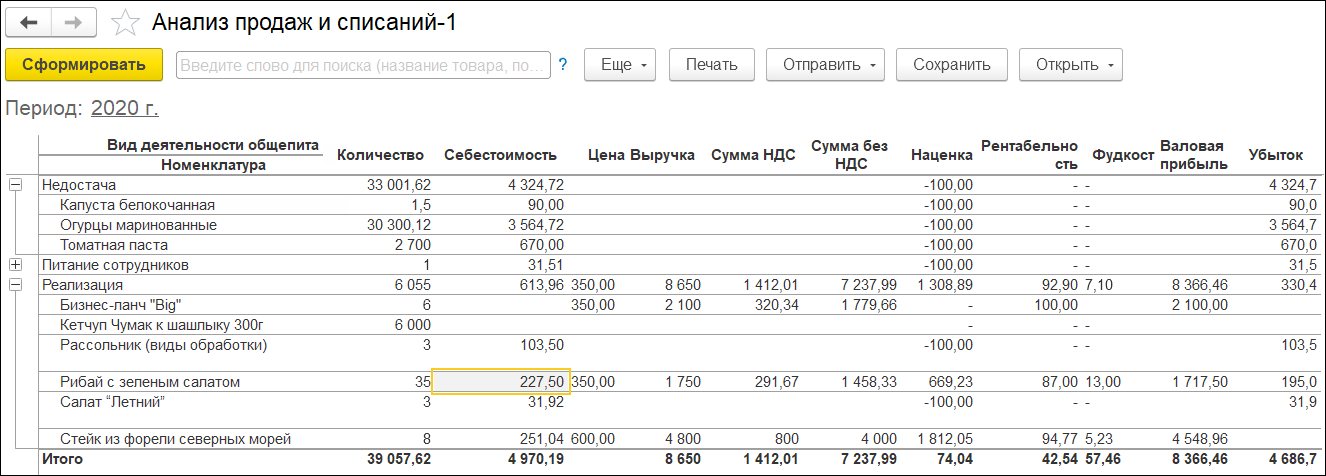Select the highlighted cell 227,50
This screenshot has height=476, width=1326.
pyautogui.click(x=500, y=382)
